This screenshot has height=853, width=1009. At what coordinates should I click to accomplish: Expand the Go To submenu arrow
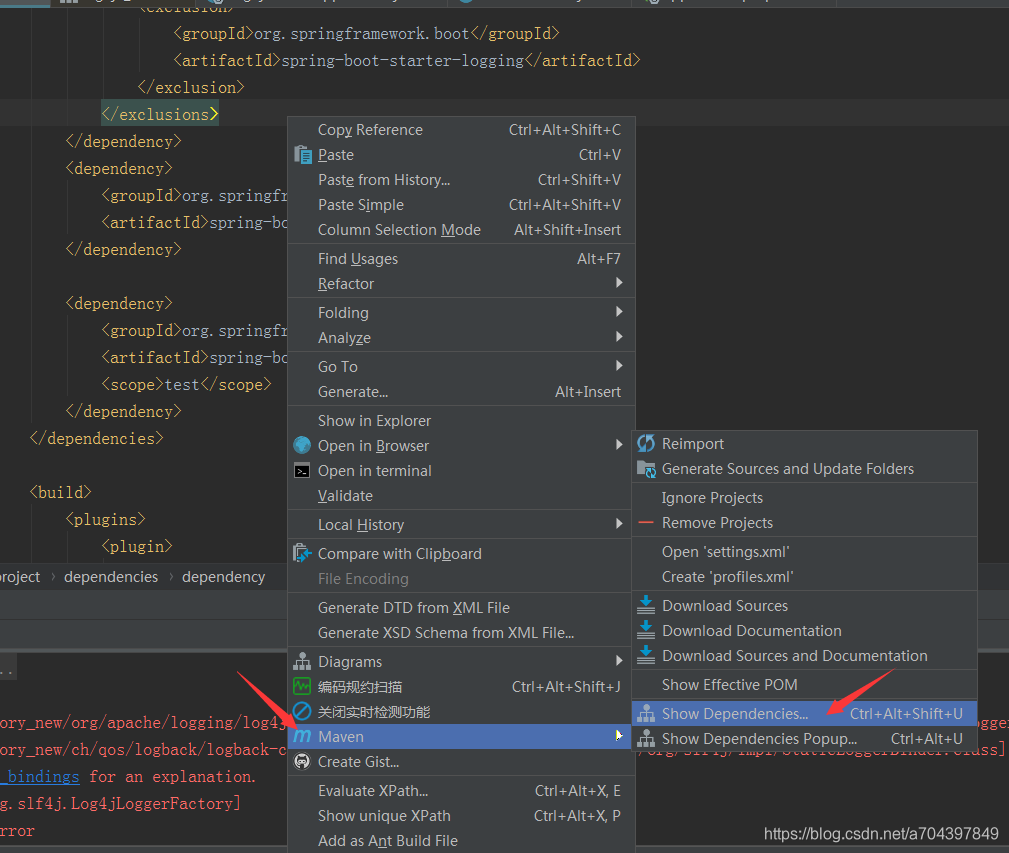(619, 366)
